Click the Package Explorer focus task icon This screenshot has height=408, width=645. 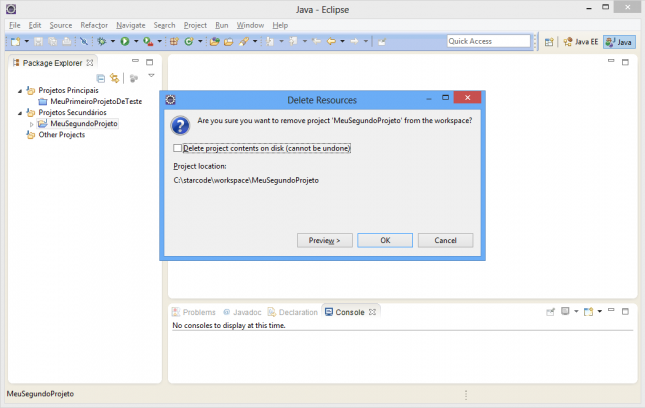(134, 78)
